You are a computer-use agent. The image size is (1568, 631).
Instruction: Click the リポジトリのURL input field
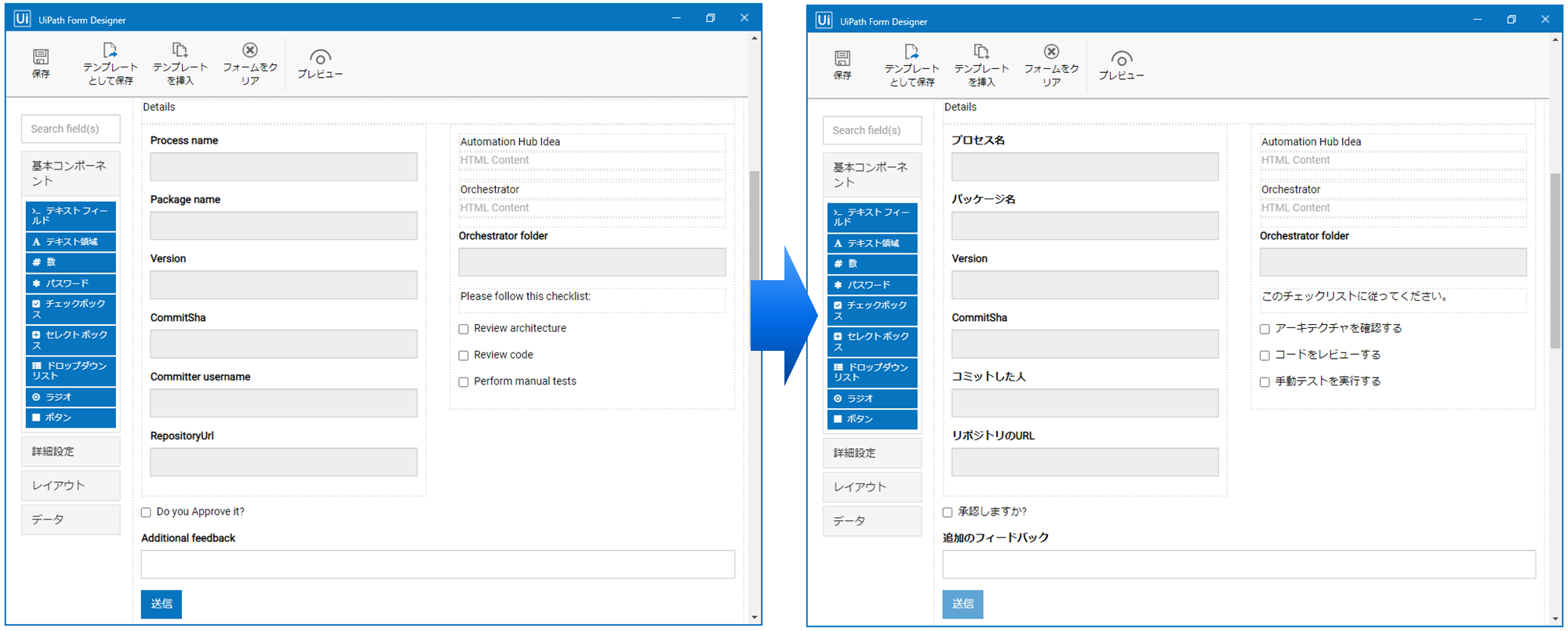(1085, 462)
